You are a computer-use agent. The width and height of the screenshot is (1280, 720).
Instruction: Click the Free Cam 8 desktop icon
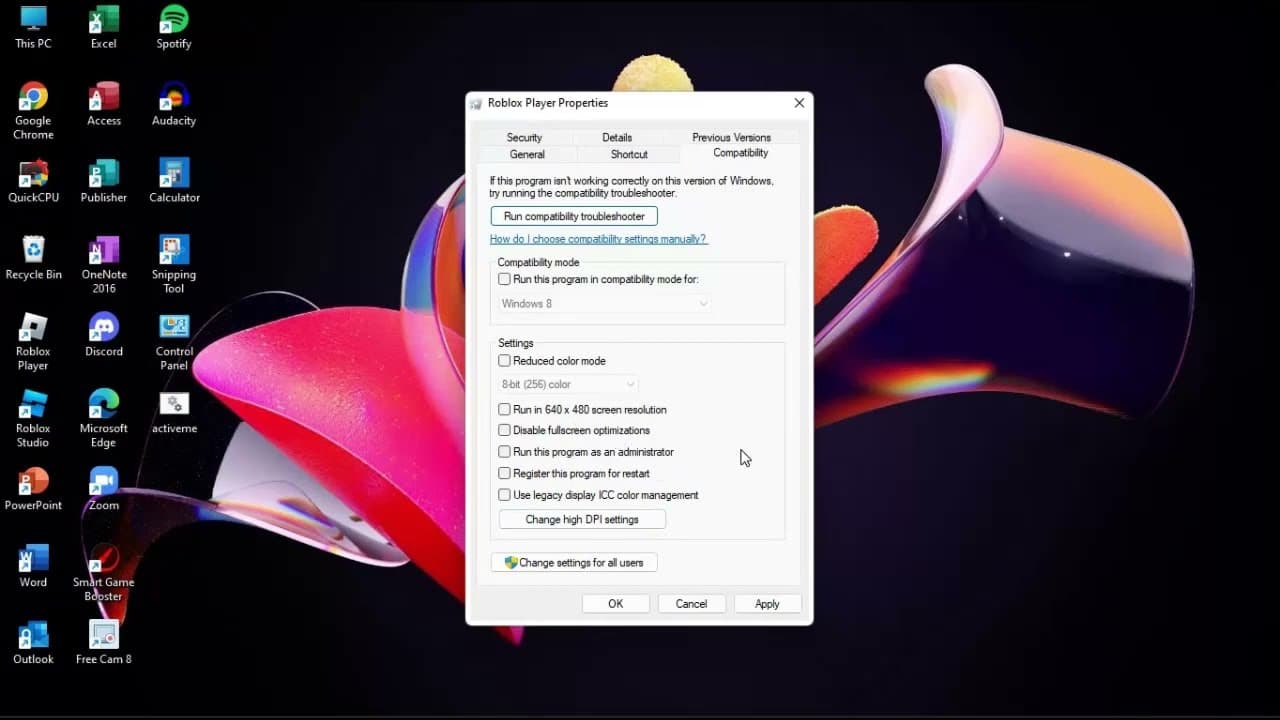click(x=104, y=643)
